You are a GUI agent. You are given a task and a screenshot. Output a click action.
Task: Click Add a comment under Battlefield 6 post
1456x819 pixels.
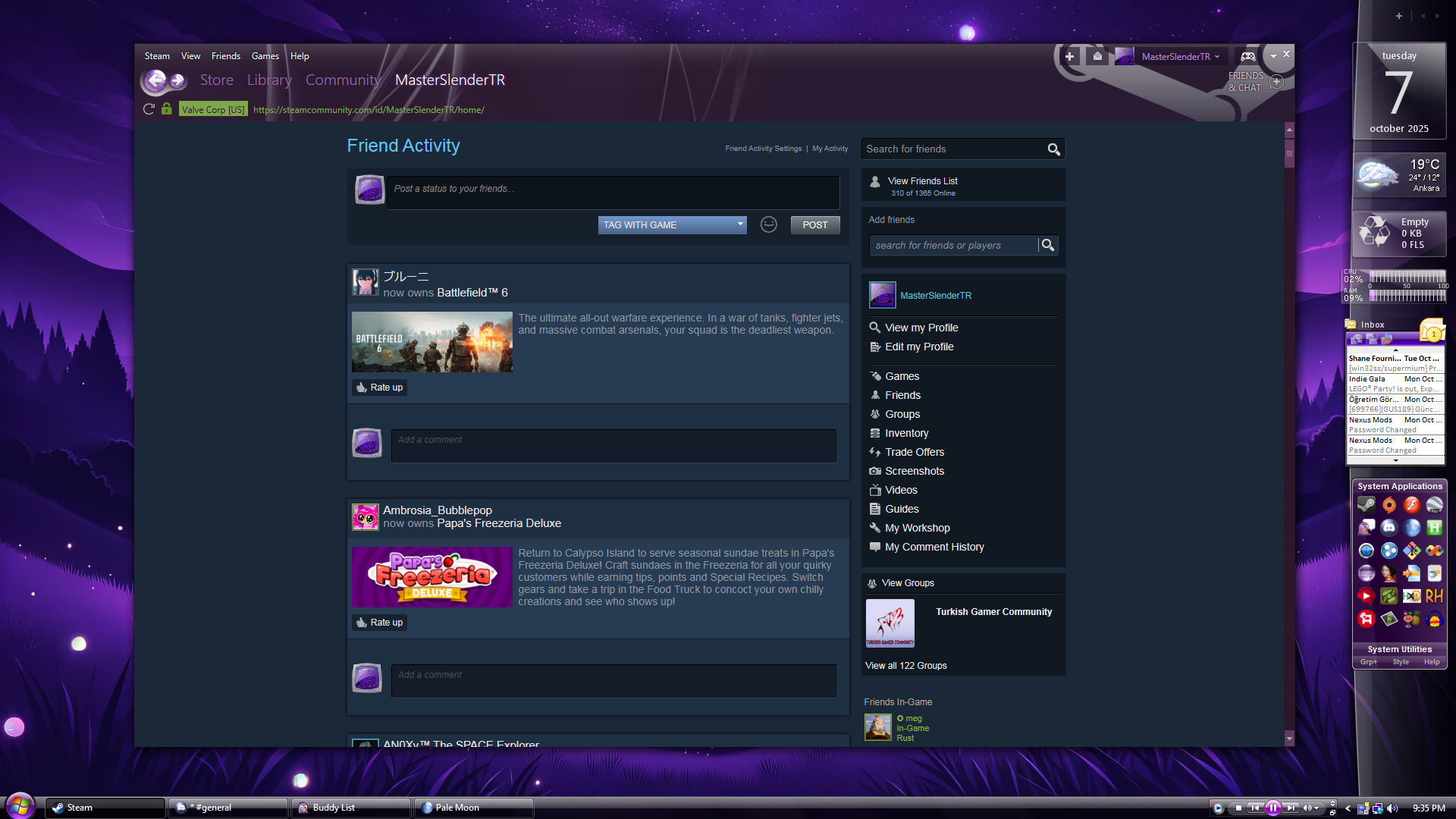point(614,446)
